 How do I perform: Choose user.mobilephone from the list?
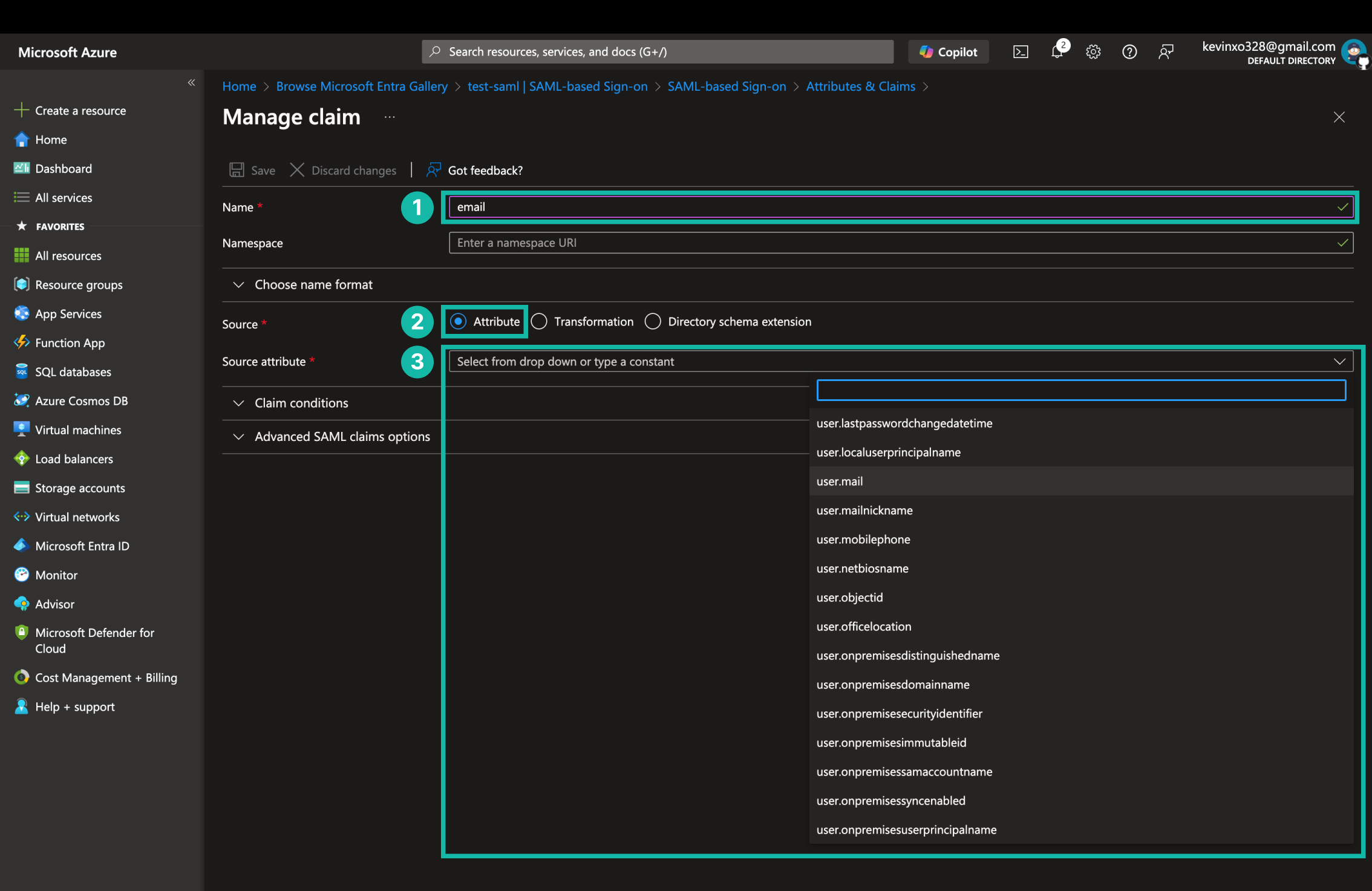coord(1081,540)
